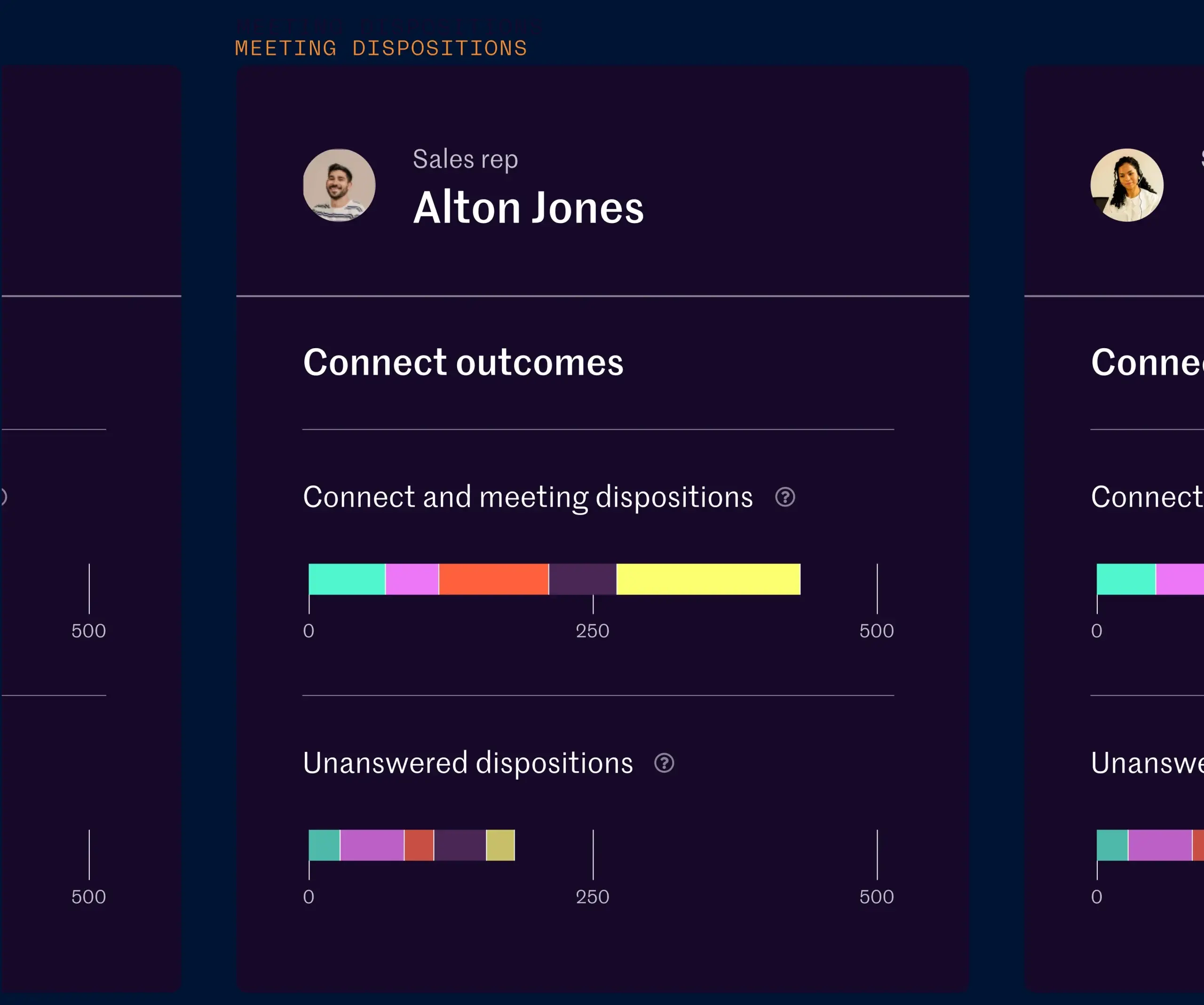Image resolution: width=1204 pixels, height=1005 pixels.
Task: Select the female sales rep avatar
Action: tap(1126, 185)
